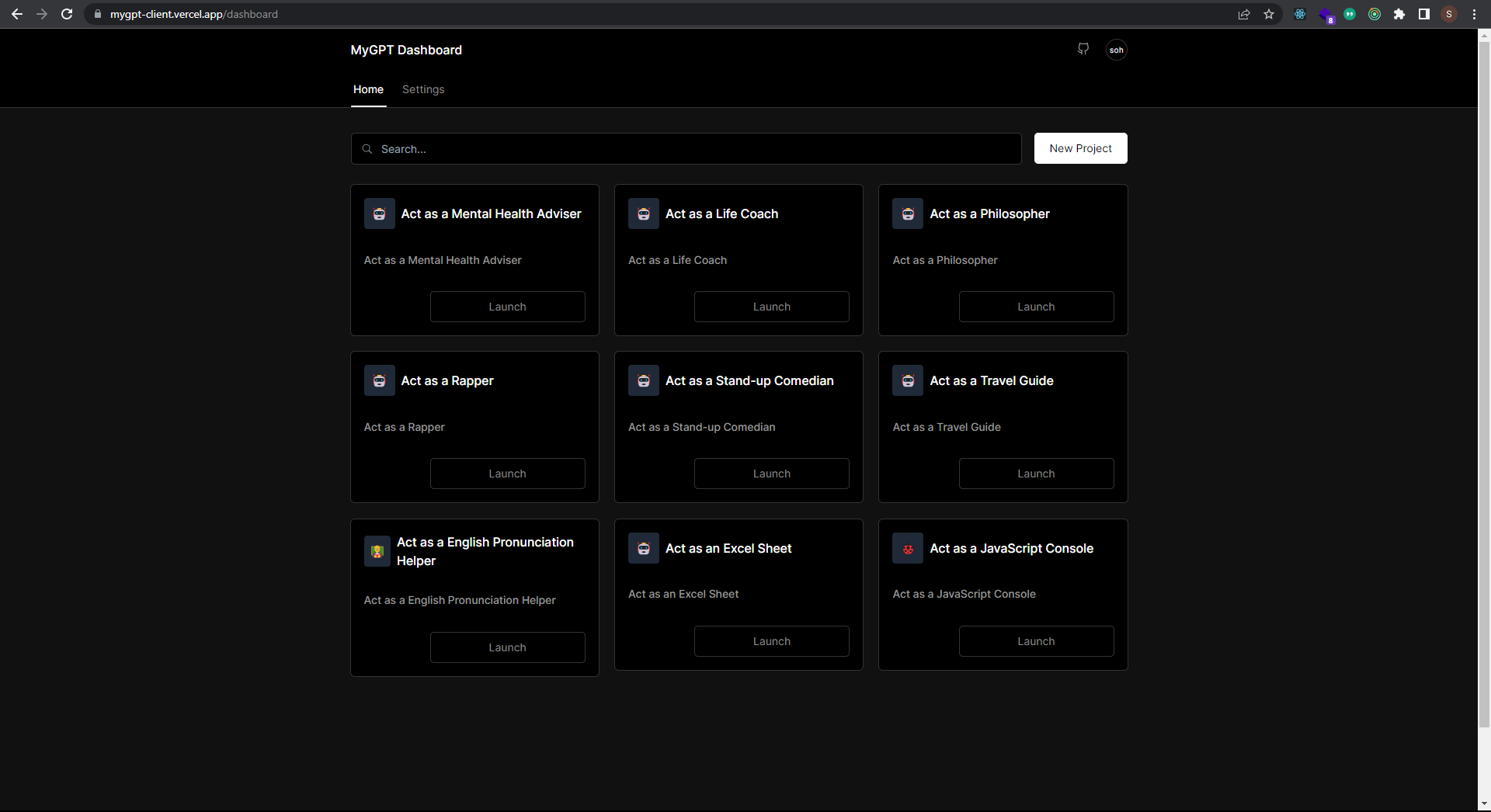Click the 'Act as a JavaScript Console' description text
Image resolution: width=1491 pixels, height=812 pixels.
tap(964, 594)
